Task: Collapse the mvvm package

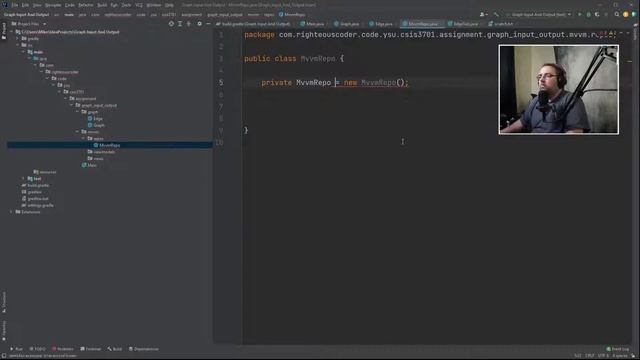Action: 78,132
